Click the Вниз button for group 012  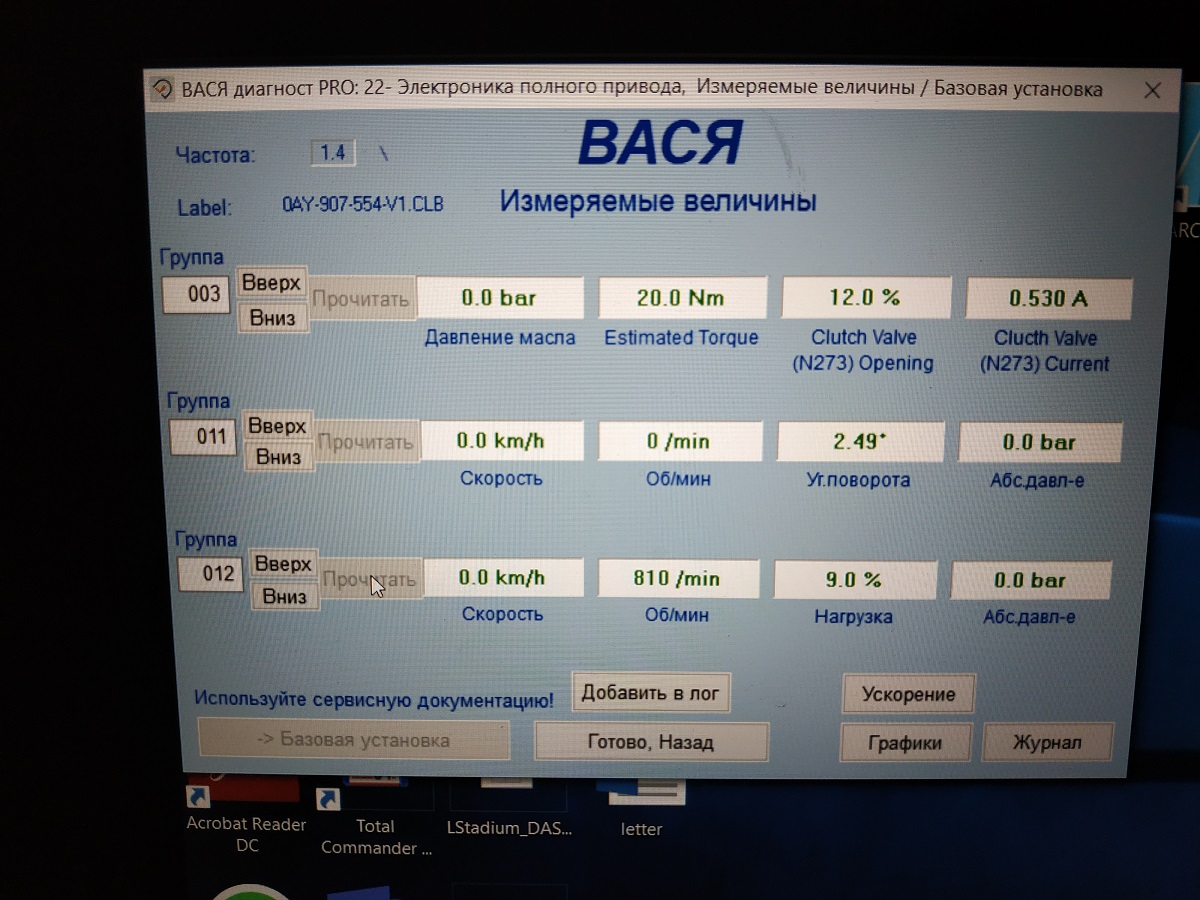pyautogui.click(x=284, y=597)
